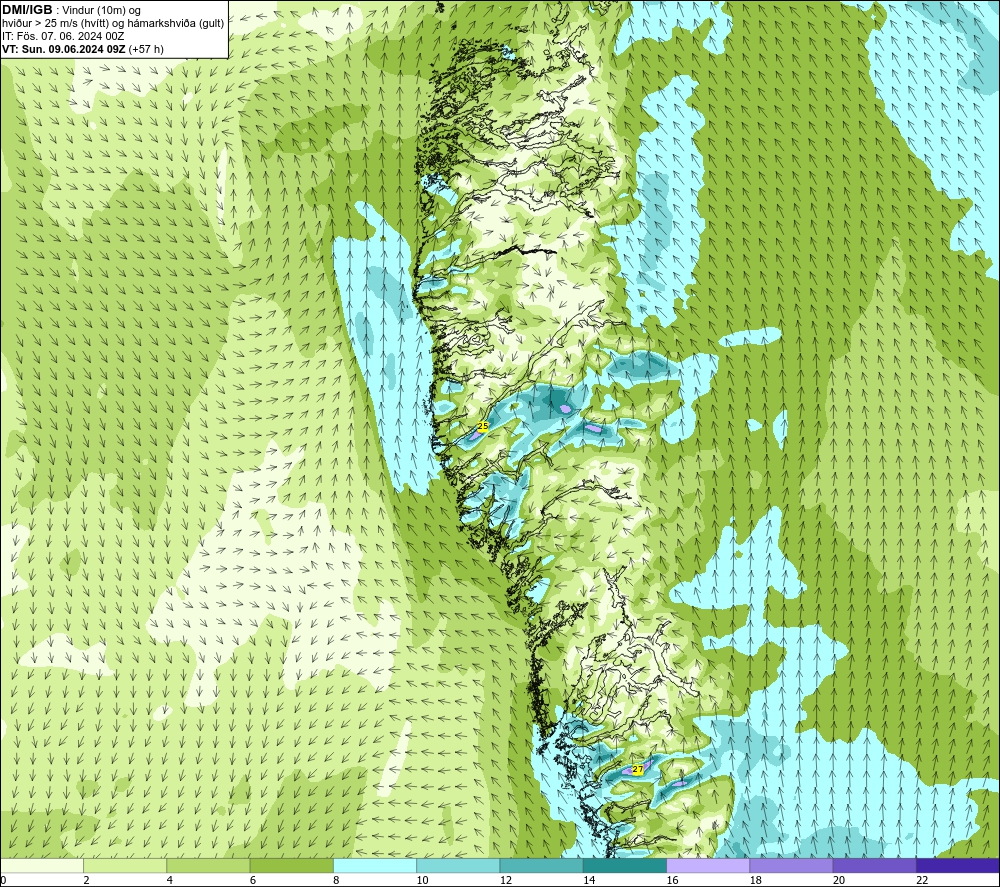Click the 12–14 m/s teal swatch
The width and height of the screenshot is (1000, 887).
[x=541, y=865]
